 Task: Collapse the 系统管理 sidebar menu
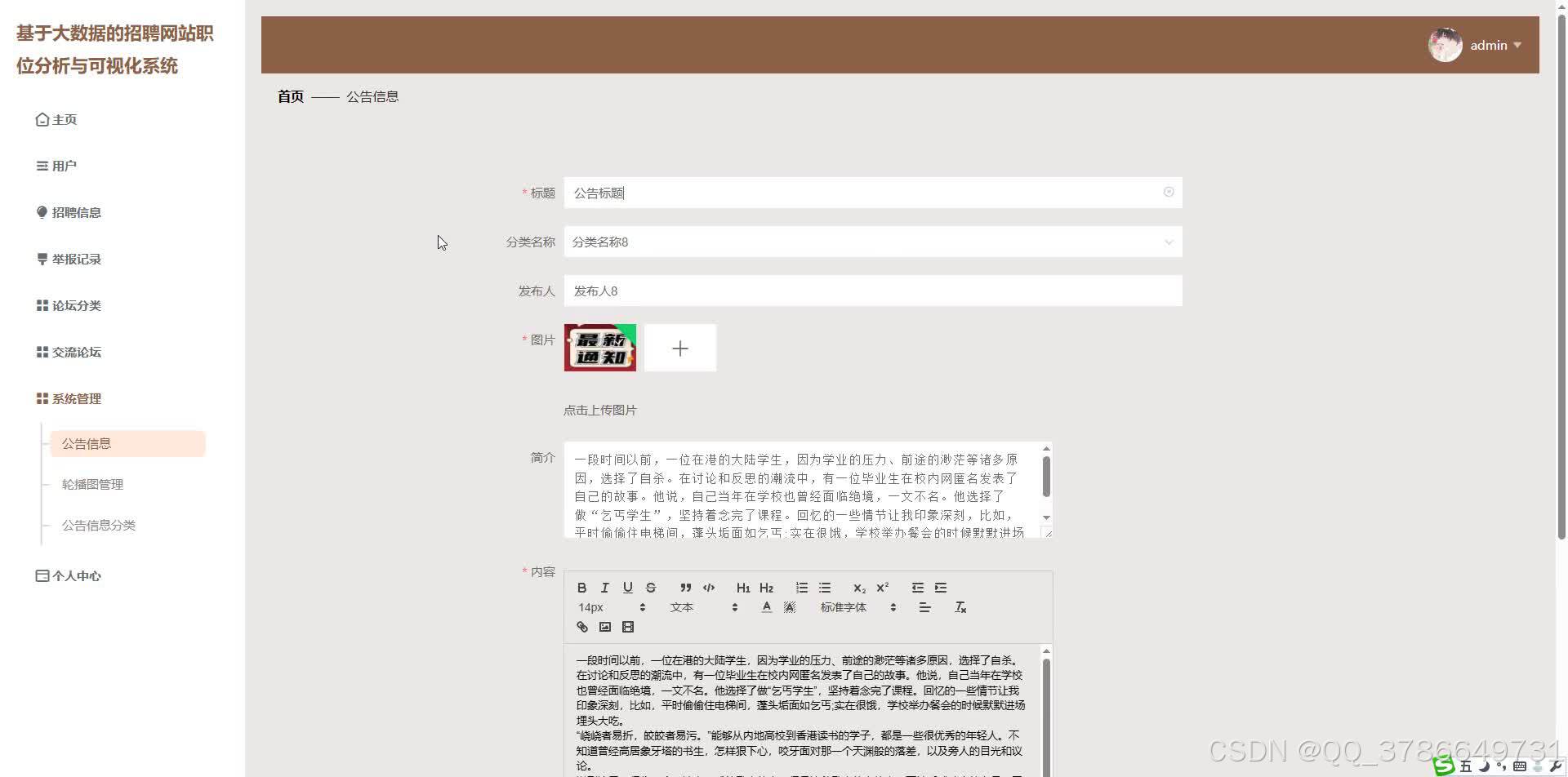[69, 399]
